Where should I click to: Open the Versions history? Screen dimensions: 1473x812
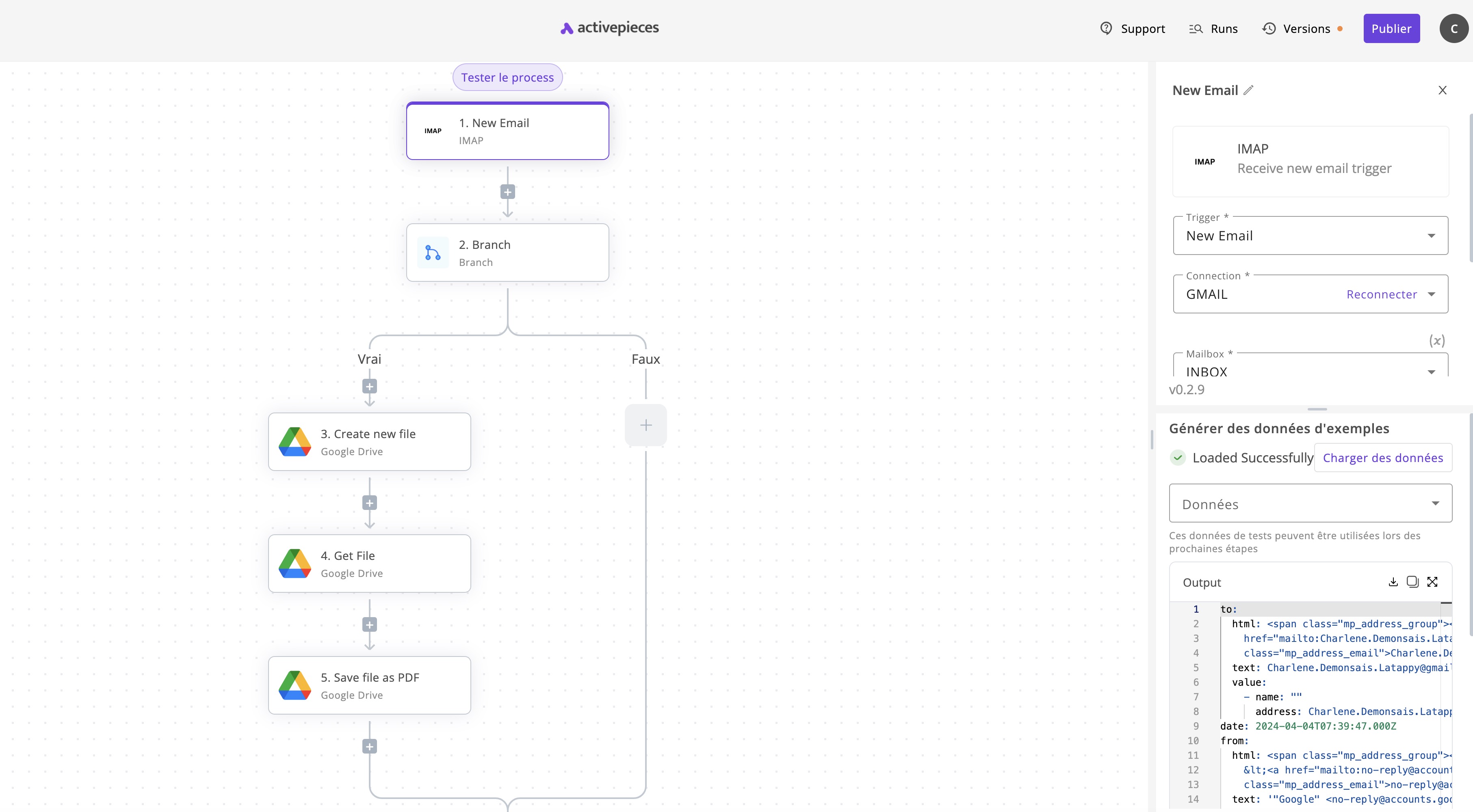coord(1296,28)
